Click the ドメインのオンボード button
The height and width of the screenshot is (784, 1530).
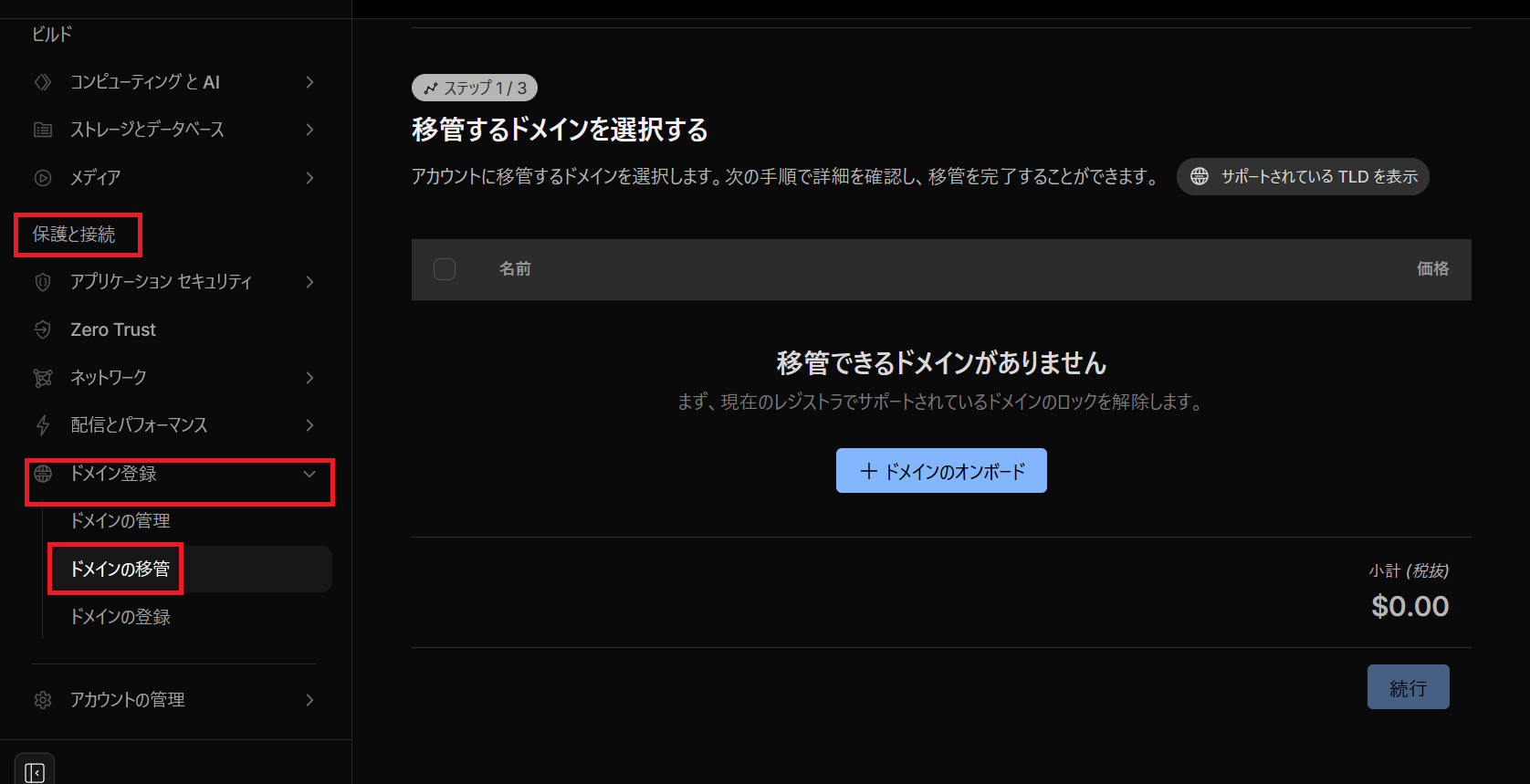coord(941,471)
